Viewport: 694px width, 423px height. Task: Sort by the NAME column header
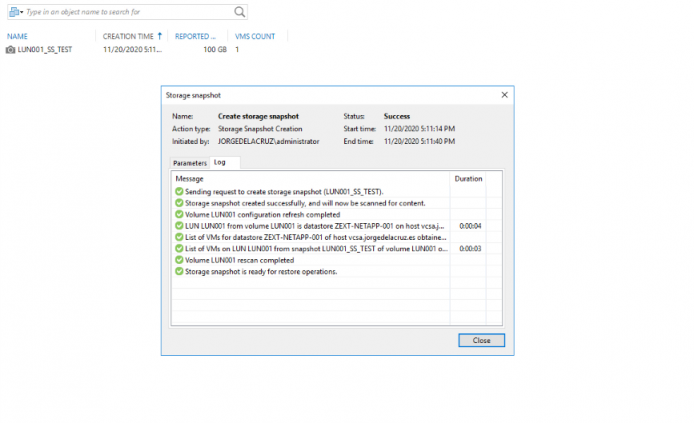coord(17,36)
